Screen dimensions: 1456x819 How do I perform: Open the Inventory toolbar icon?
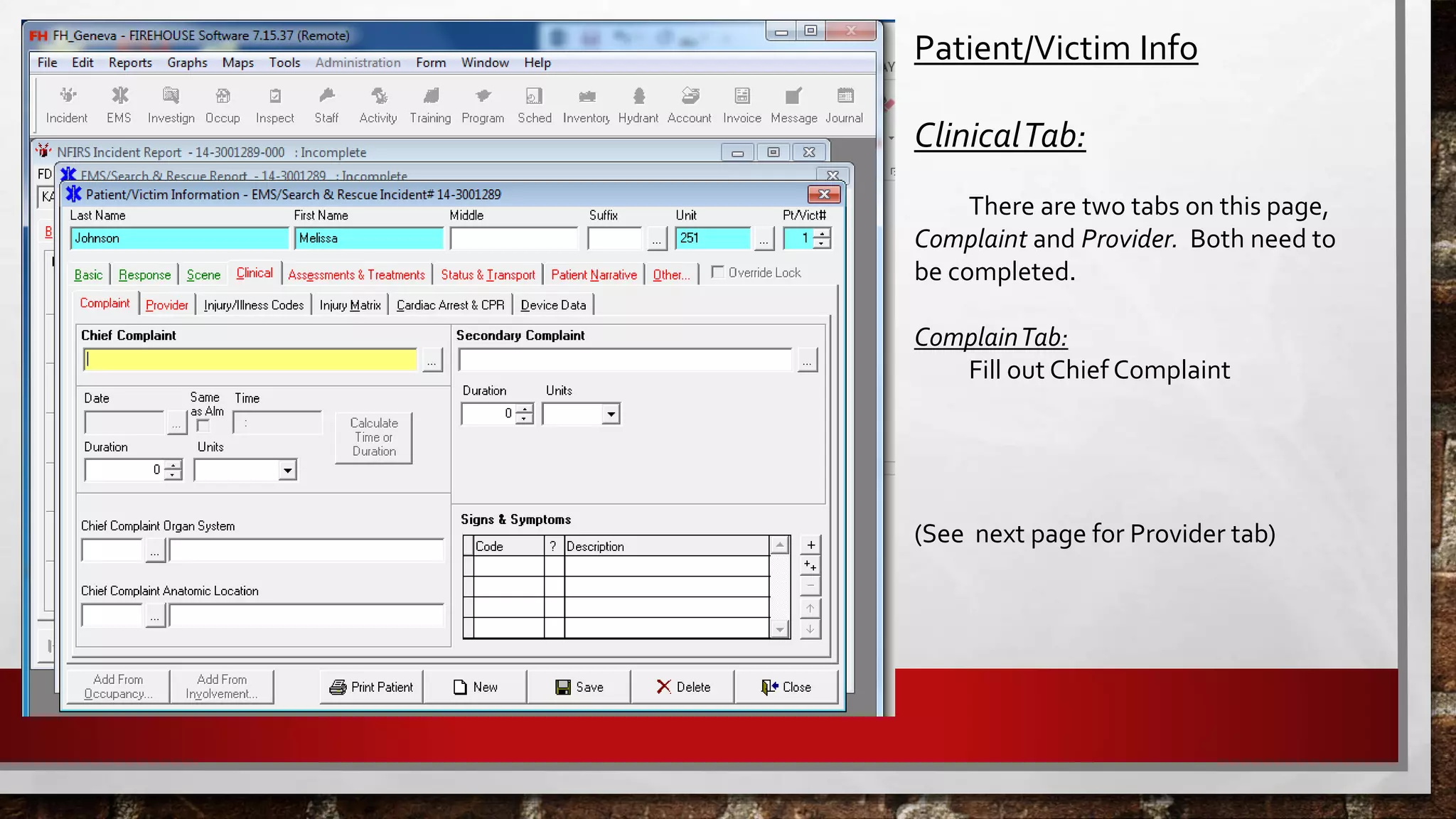coord(587,105)
